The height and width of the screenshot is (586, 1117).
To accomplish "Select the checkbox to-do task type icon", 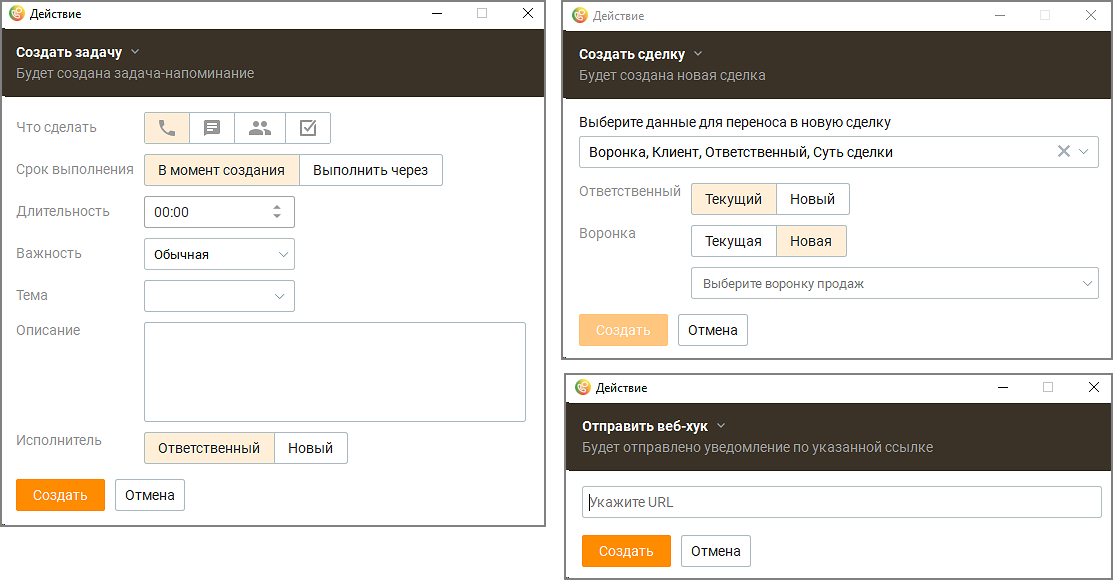I will (x=308, y=128).
